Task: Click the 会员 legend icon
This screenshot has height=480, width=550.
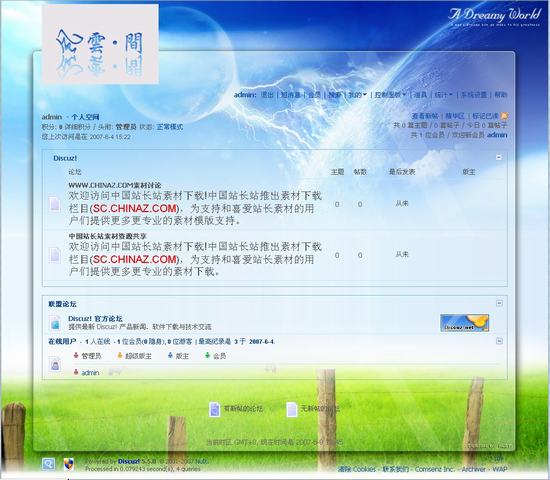Action: tap(207, 355)
